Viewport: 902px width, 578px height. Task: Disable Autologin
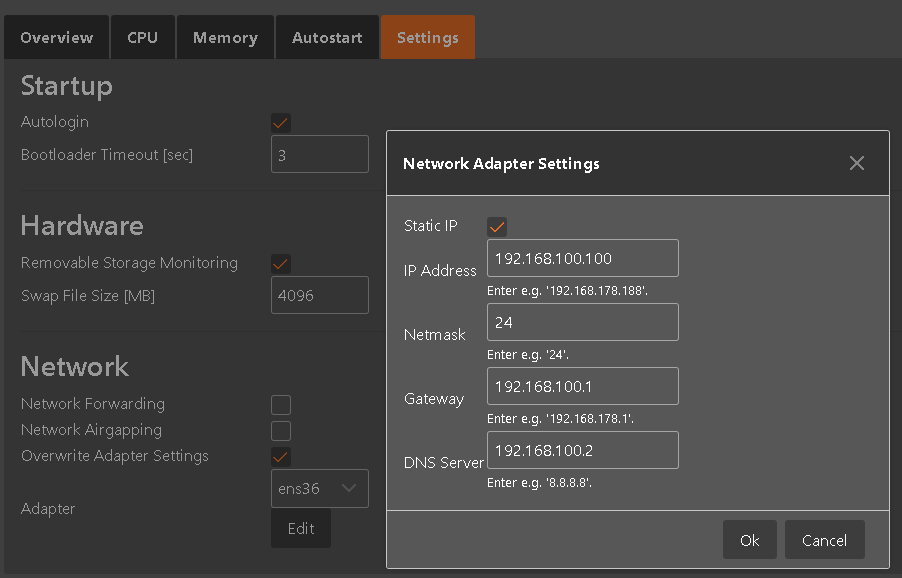[x=280, y=122]
